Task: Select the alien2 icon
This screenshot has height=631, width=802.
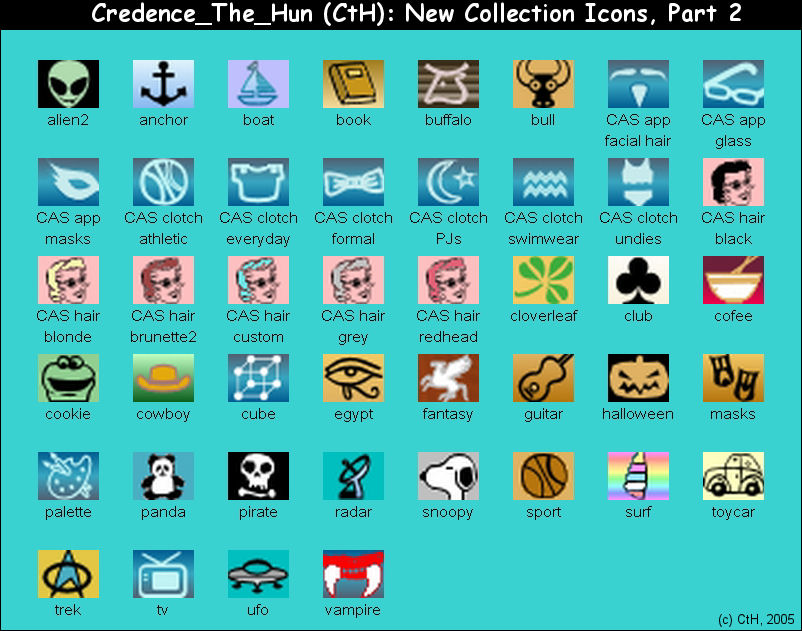Action: 68,83
